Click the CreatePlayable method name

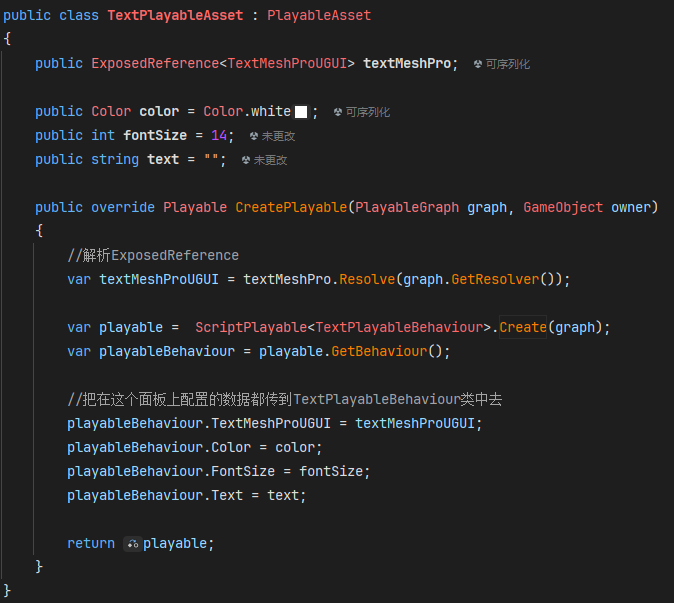(x=290, y=207)
